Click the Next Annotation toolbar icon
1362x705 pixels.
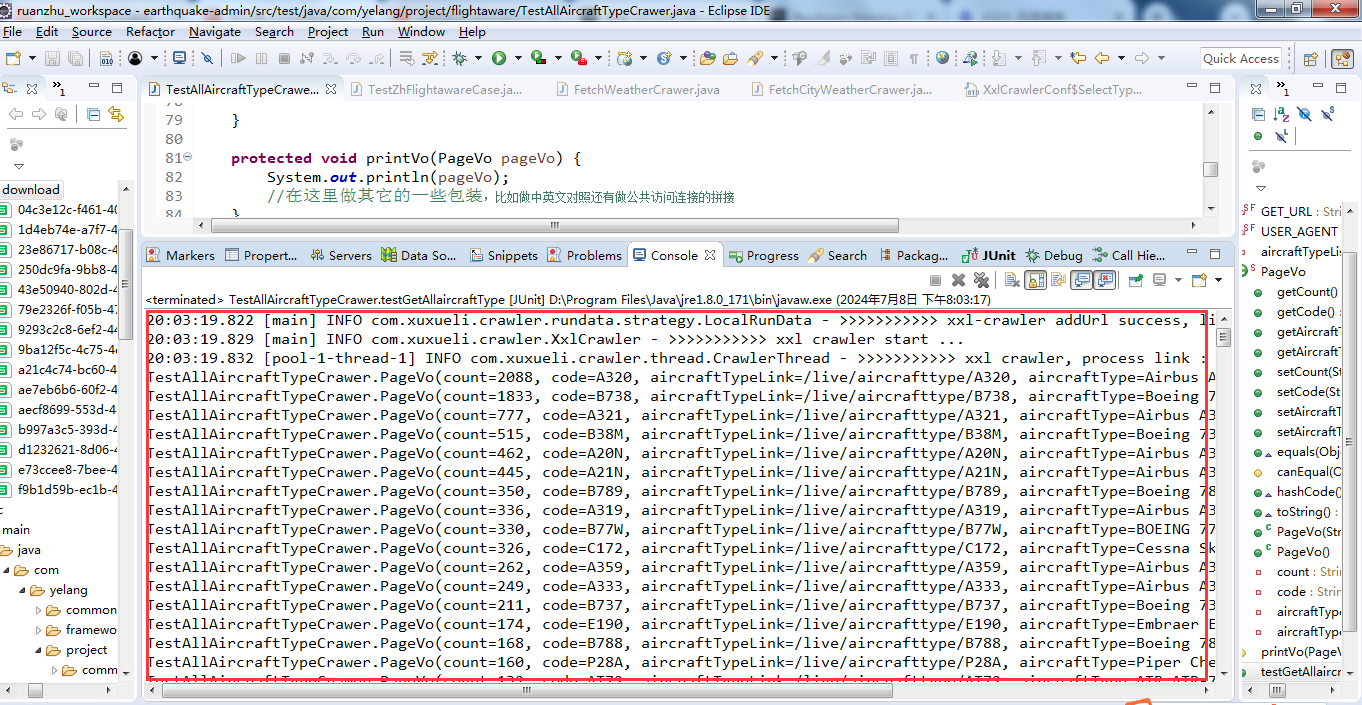click(998, 58)
